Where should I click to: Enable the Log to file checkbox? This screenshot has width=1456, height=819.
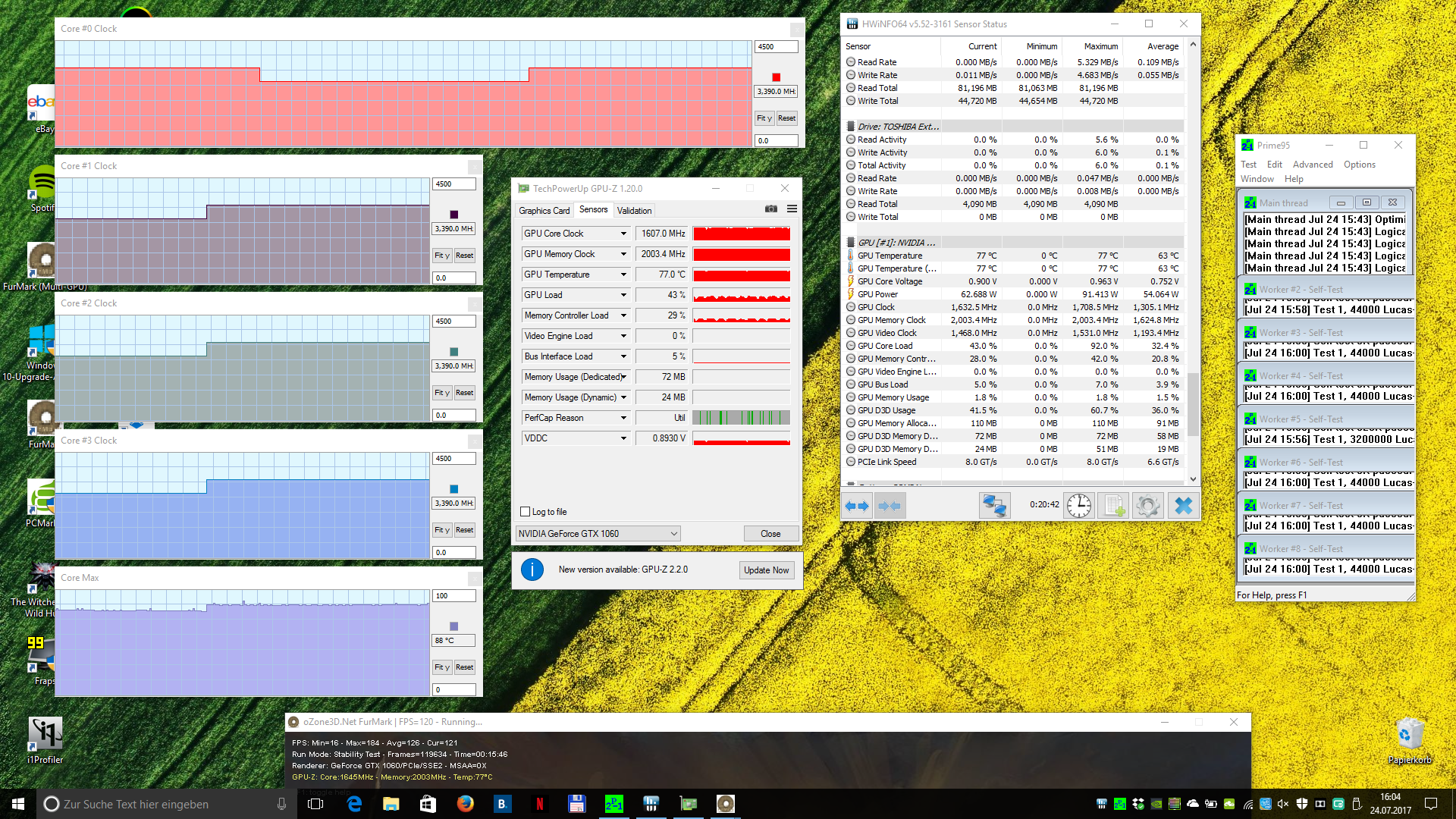click(x=526, y=512)
